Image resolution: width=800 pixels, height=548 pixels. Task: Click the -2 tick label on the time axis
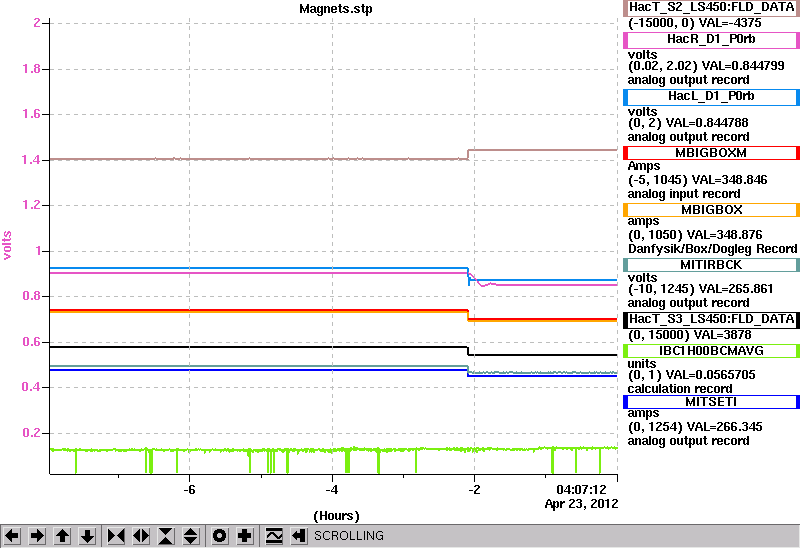pyautogui.click(x=474, y=489)
